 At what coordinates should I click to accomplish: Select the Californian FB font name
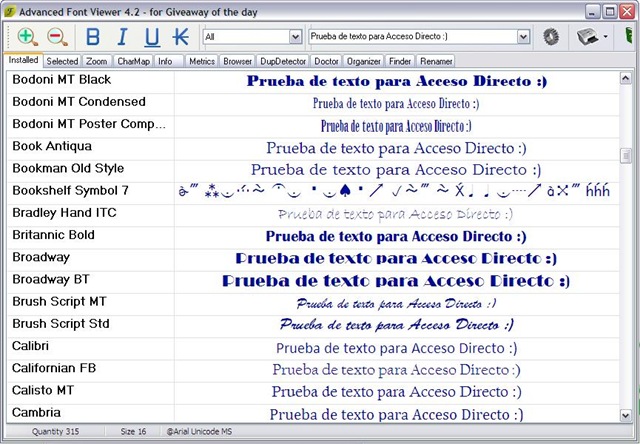54,368
